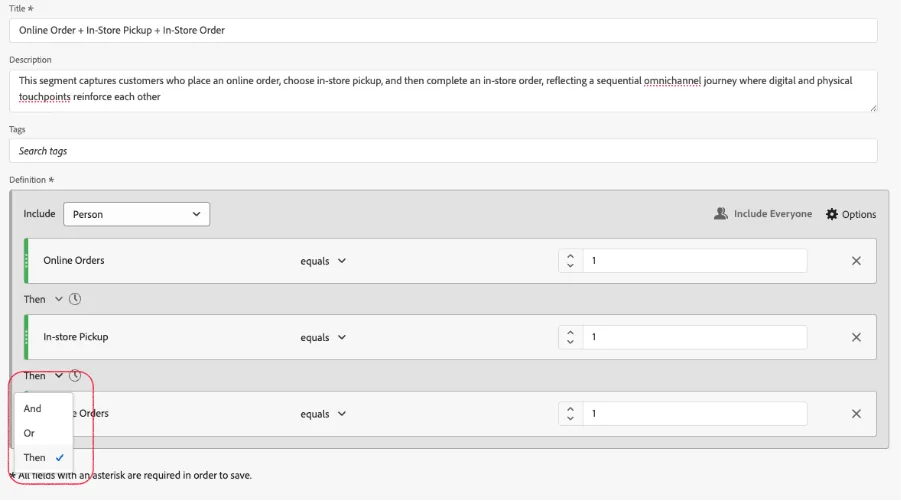This screenshot has height=501, width=901.
Task: Click the Options label
Action: click(858, 214)
